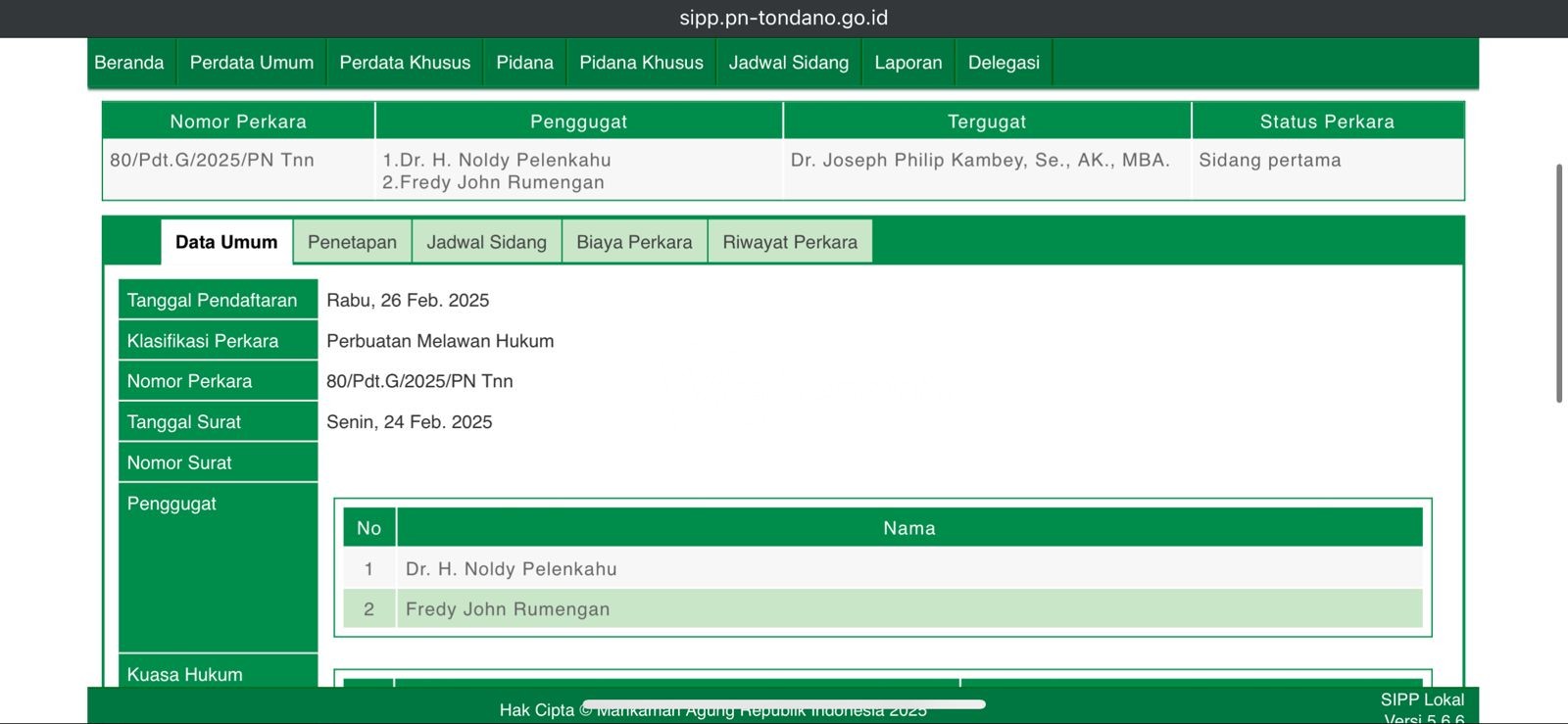The image size is (1568, 724).
Task: Open the Jadwal Sidang case tab
Action: pyautogui.click(x=486, y=242)
